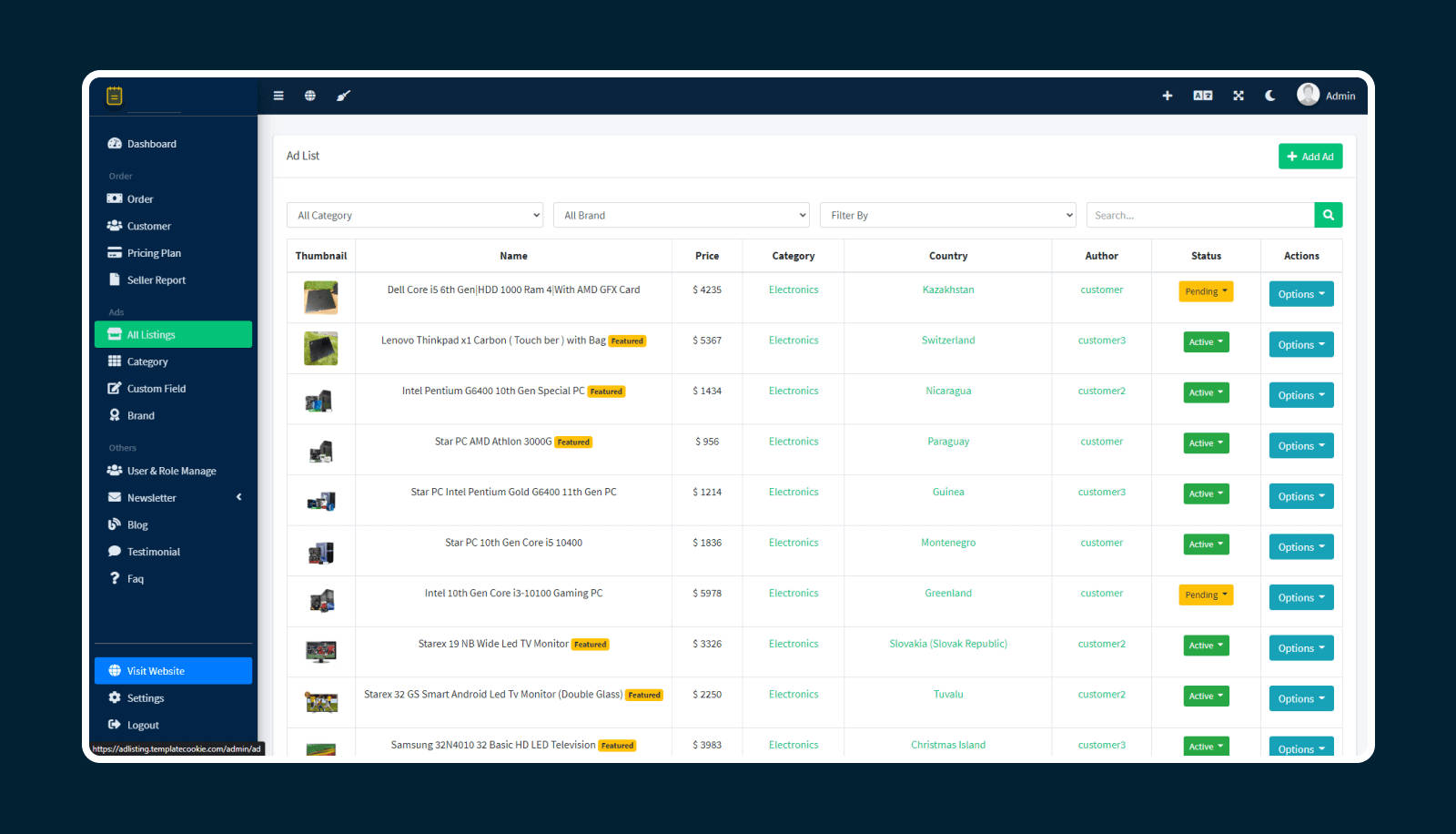The width and height of the screenshot is (1456, 834).
Task: Click the Starex 19 NB monitor thumbnail
Action: click(321, 651)
